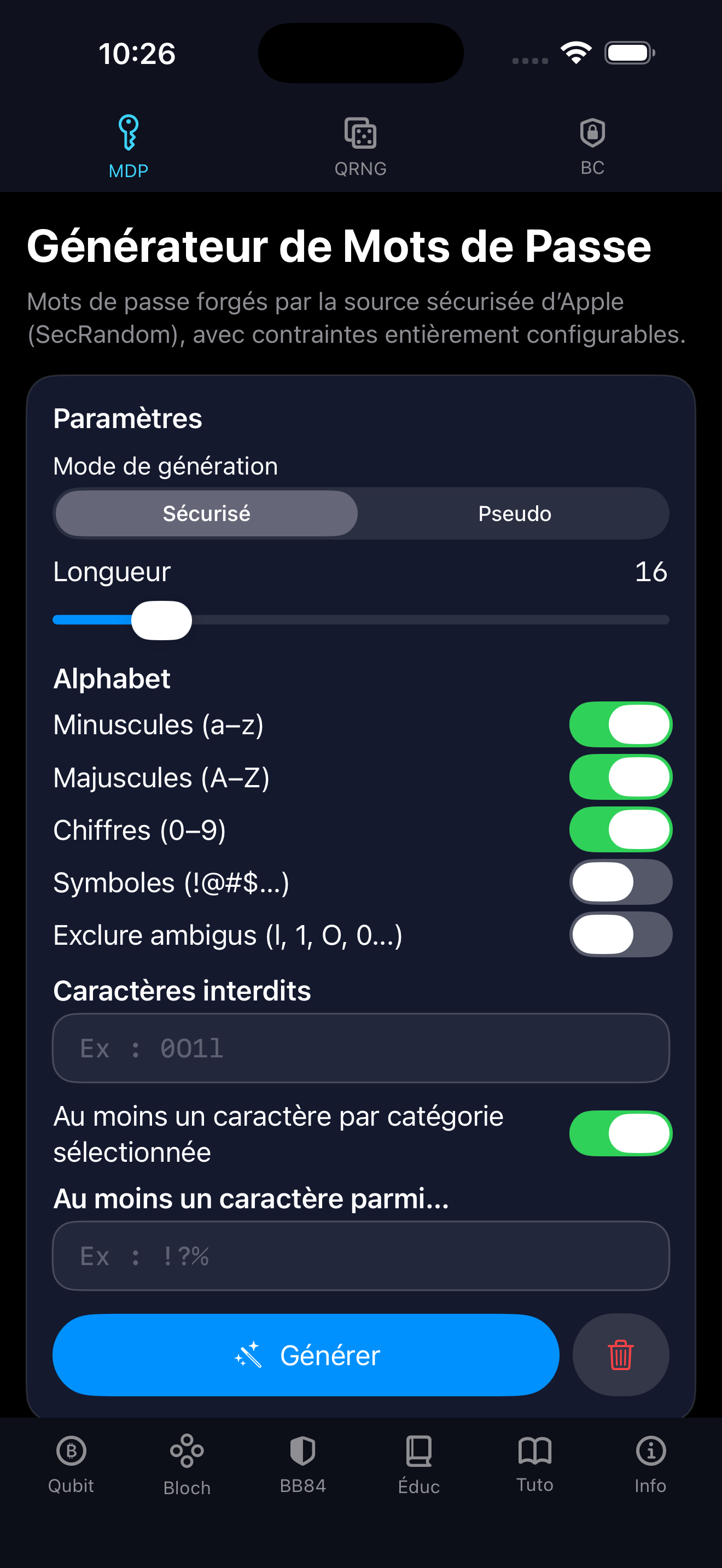Open the BC shield tab
Image resolution: width=722 pixels, height=1568 pixels.
pyautogui.click(x=592, y=146)
